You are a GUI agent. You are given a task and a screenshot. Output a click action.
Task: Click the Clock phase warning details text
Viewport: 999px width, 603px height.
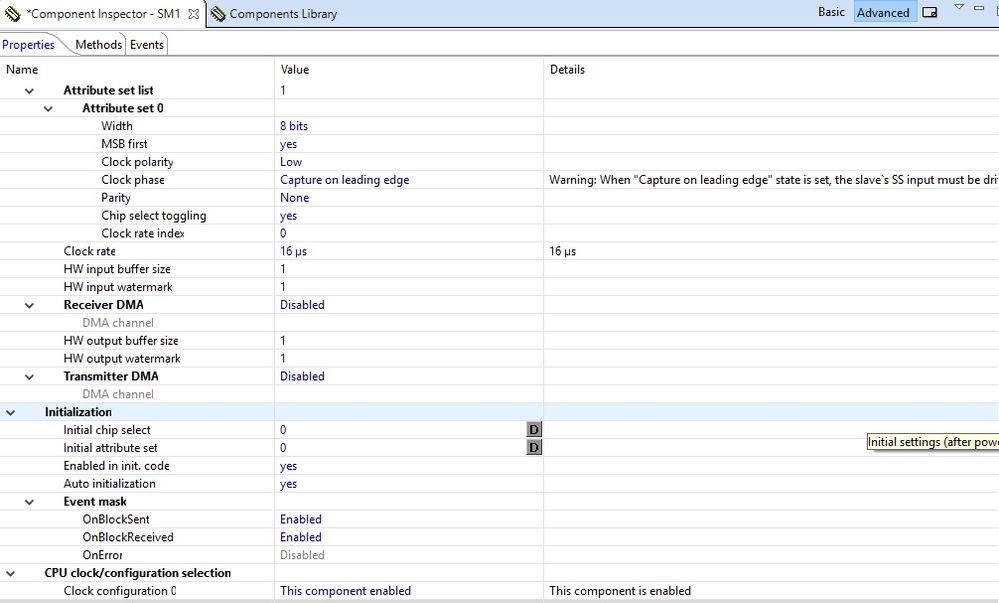click(x=773, y=180)
